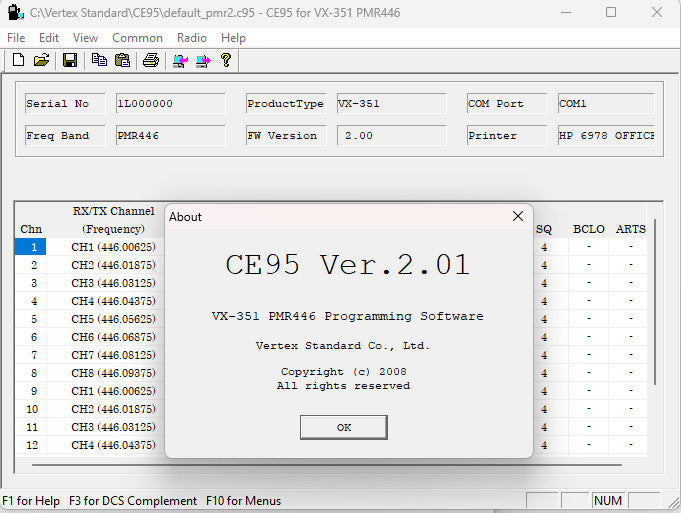
Task: Click CH7 (446.08125) cell
Action: [113, 355]
